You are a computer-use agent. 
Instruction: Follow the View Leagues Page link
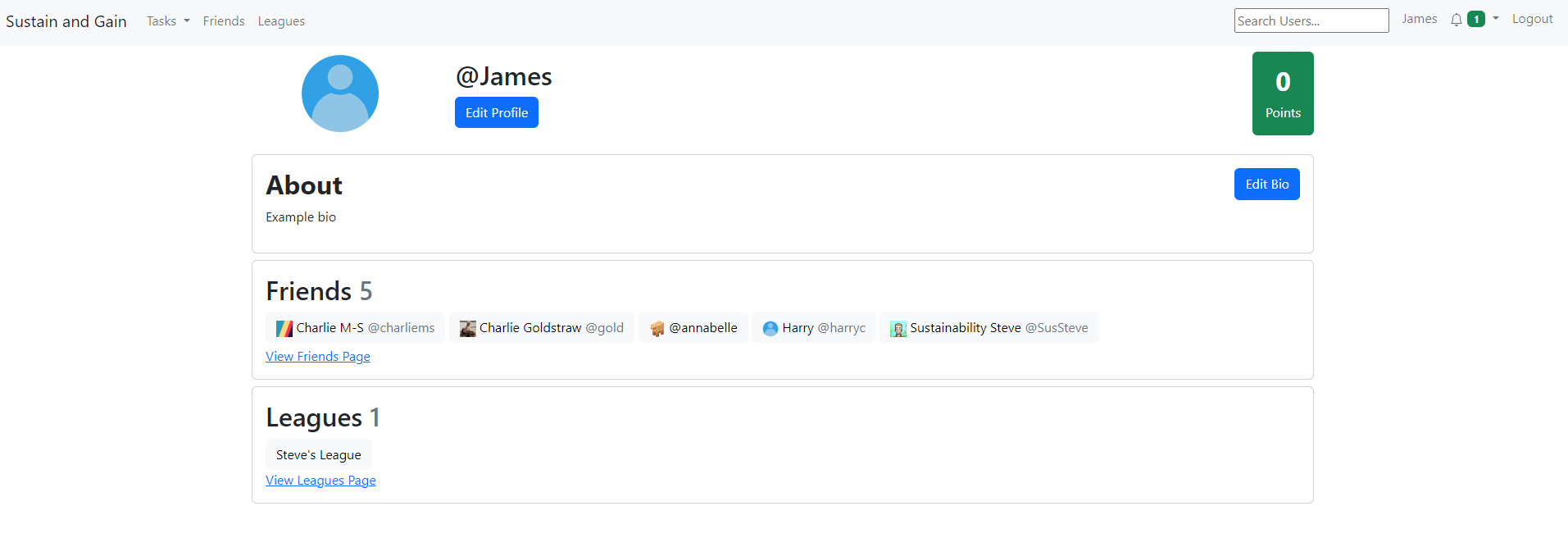pos(320,481)
